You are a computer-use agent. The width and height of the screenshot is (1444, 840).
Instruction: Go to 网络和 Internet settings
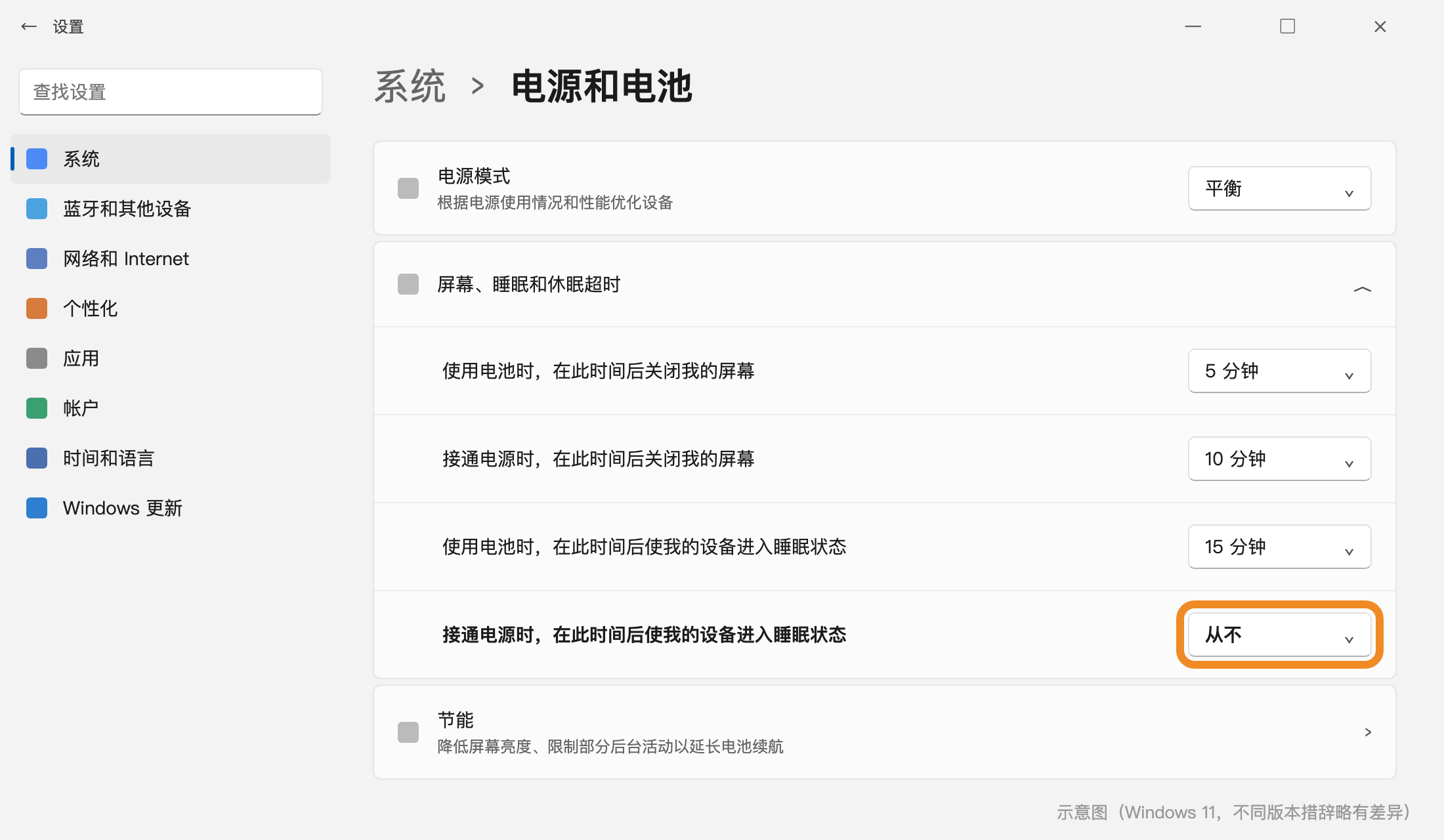click(171, 259)
